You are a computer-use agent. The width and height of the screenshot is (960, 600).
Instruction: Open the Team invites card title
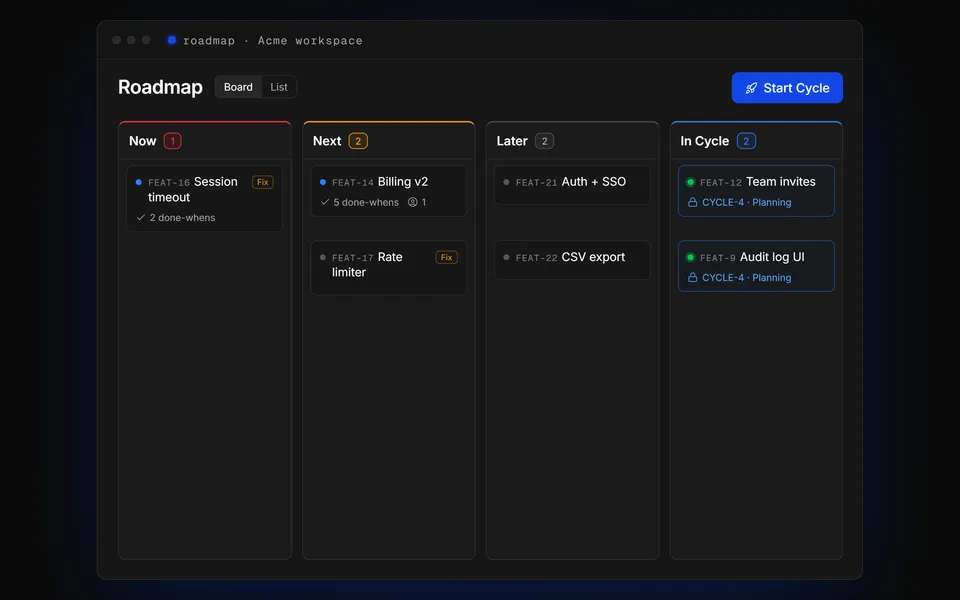781,182
